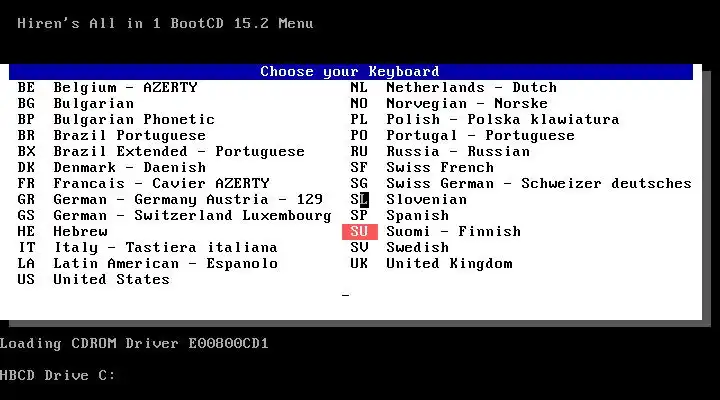Select SV Swedish keyboard
720x400 pixels.
point(399,248)
